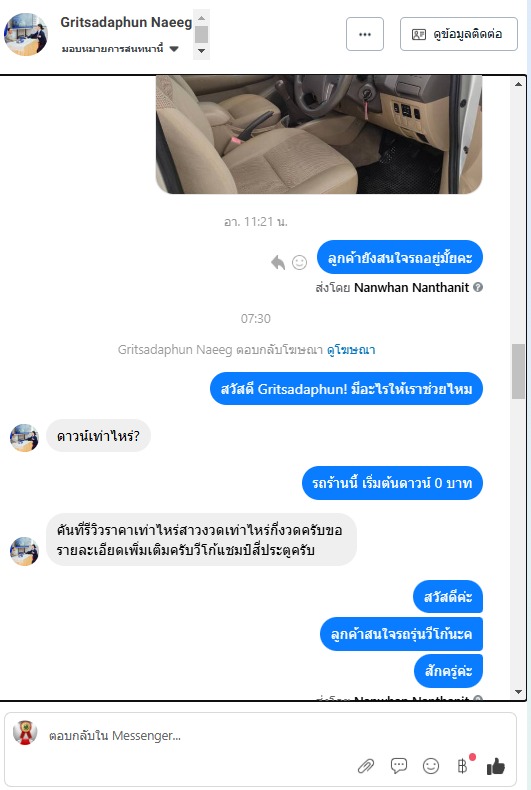This screenshot has height=790, width=531.
Task: Click the baht payment request icon
Action: 462,766
